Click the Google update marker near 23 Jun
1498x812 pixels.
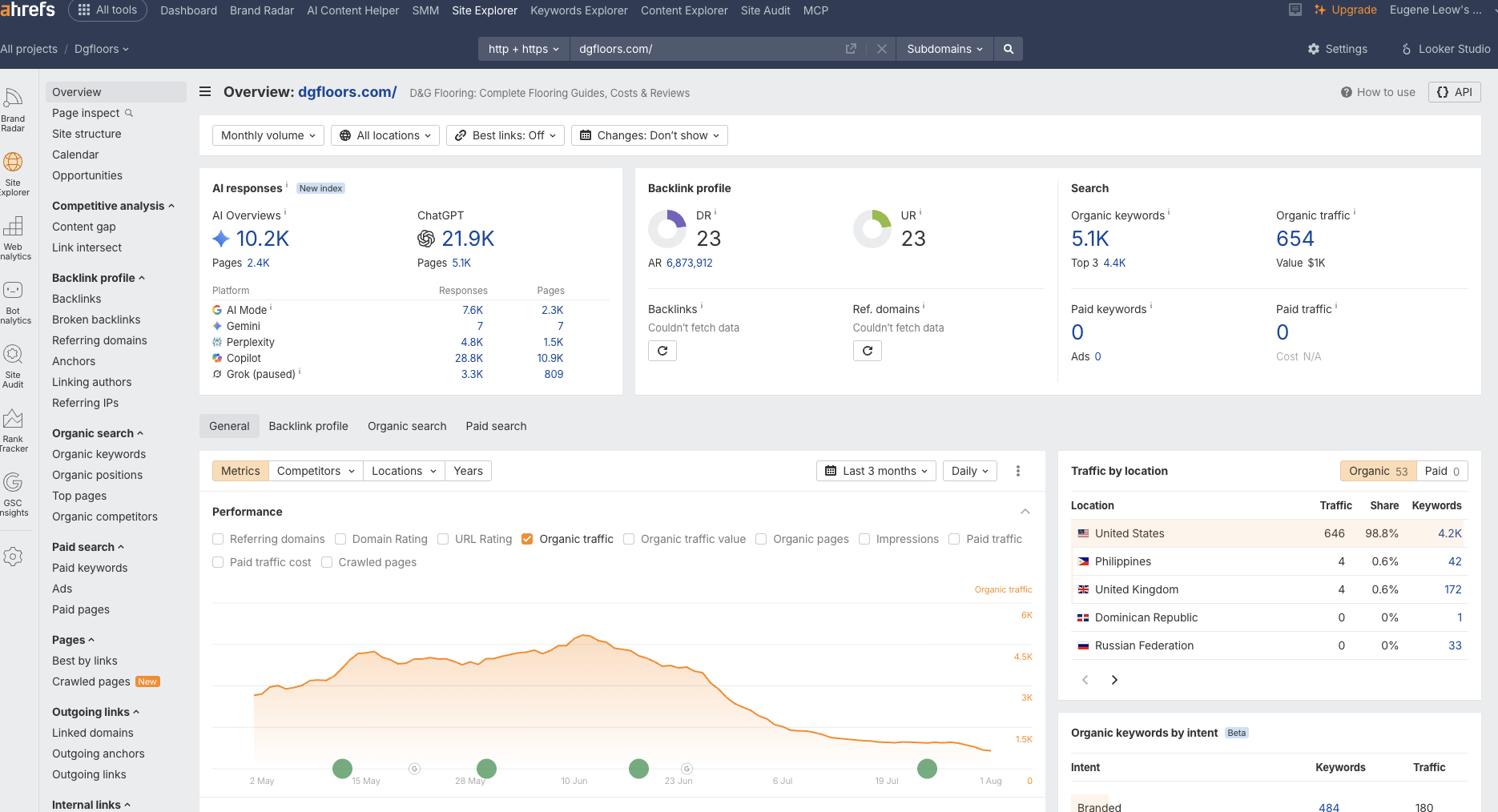point(687,769)
